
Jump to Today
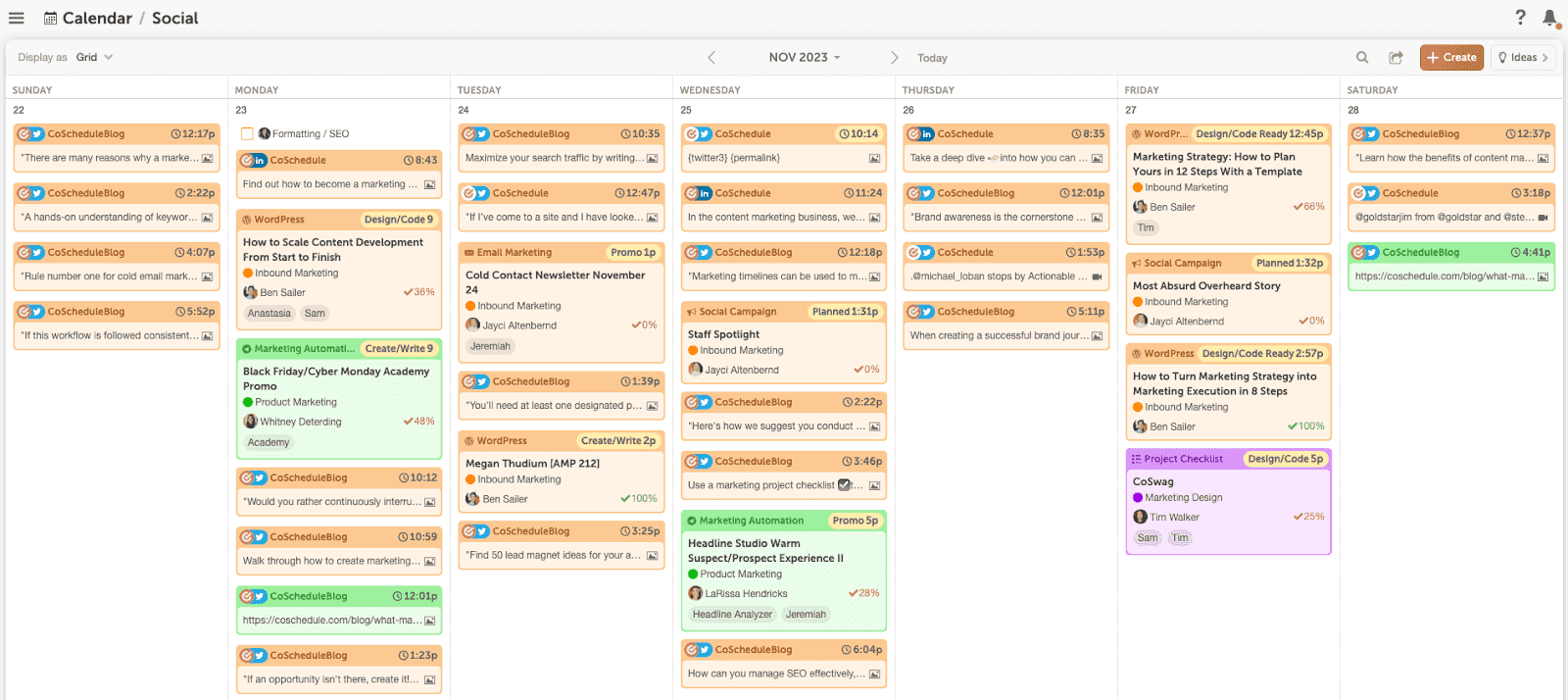click(932, 58)
